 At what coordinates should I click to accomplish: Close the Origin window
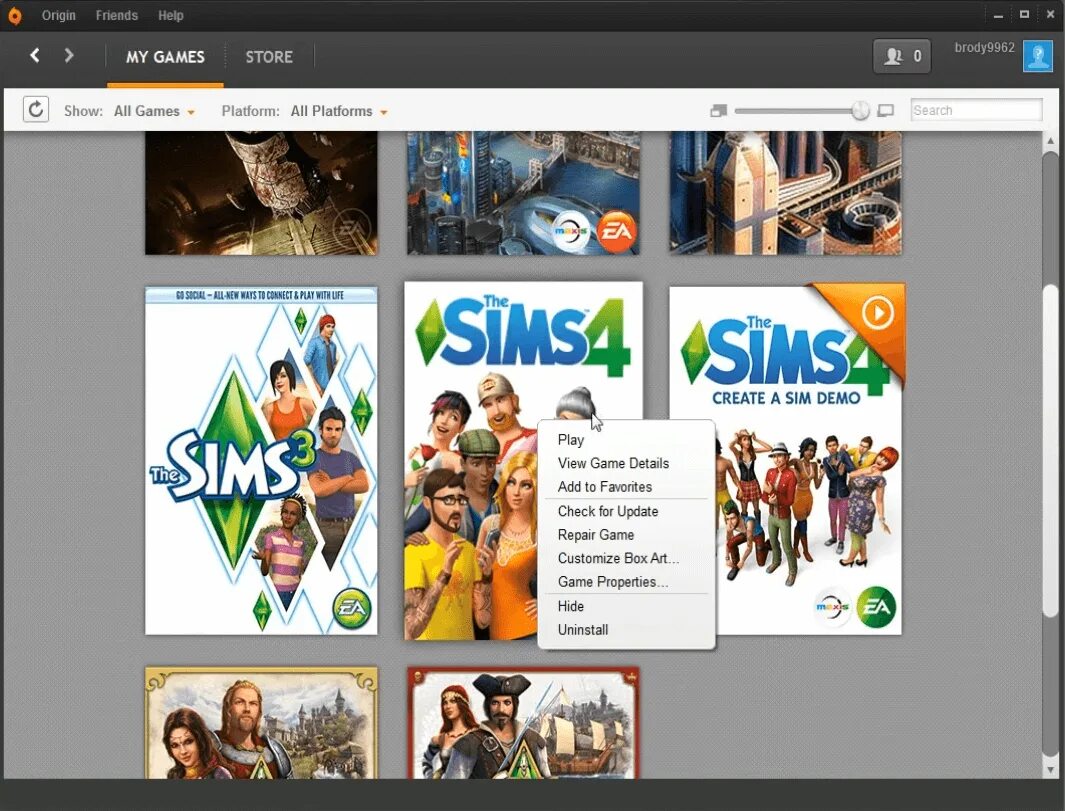(x=1050, y=14)
